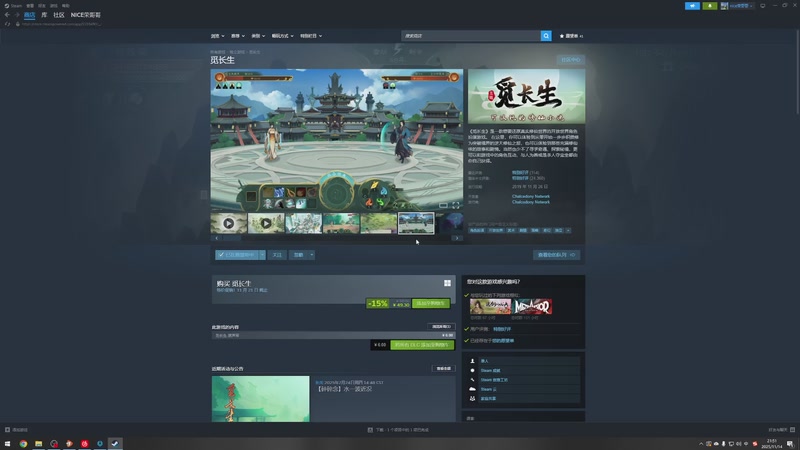This screenshot has width=800, height=450.
Task: Open the 库 library tab
Action: (x=44, y=15)
